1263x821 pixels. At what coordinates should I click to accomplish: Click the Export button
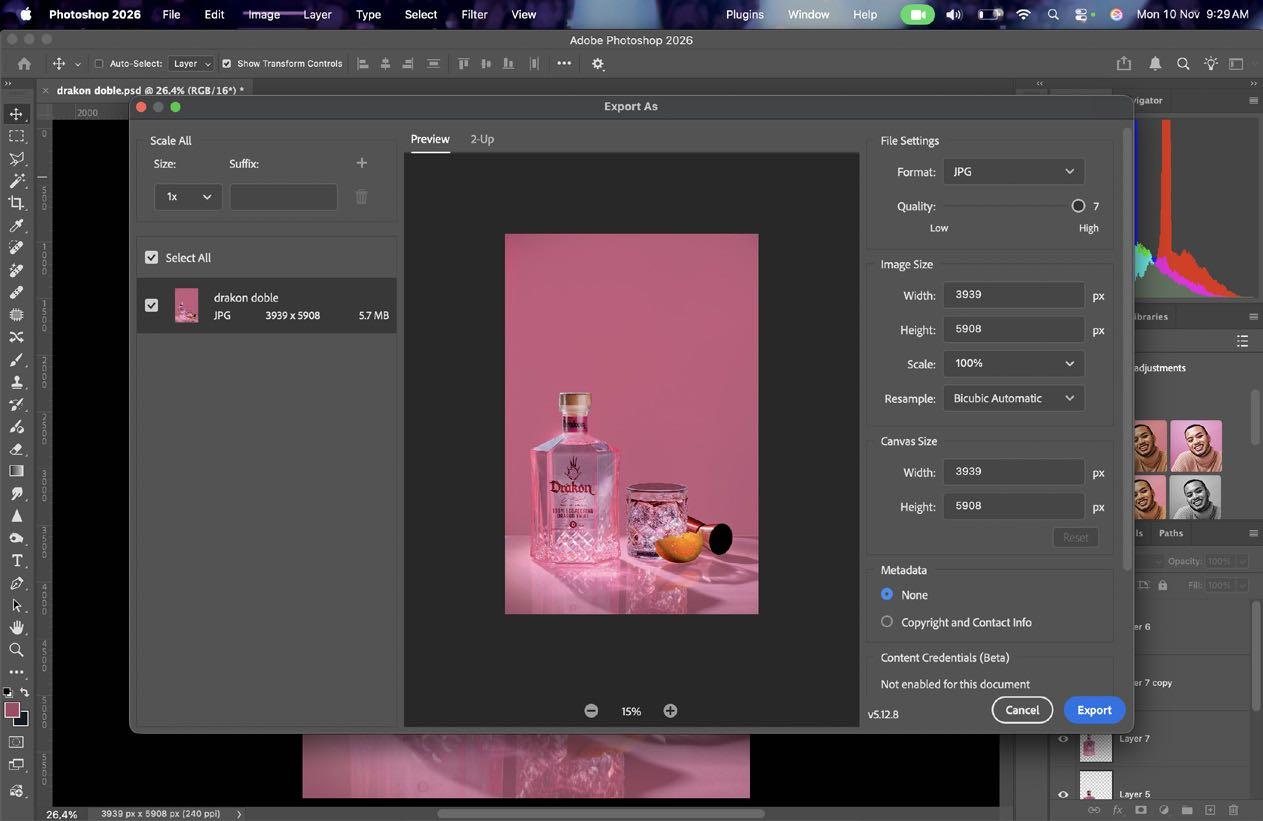click(x=1094, y=710)
